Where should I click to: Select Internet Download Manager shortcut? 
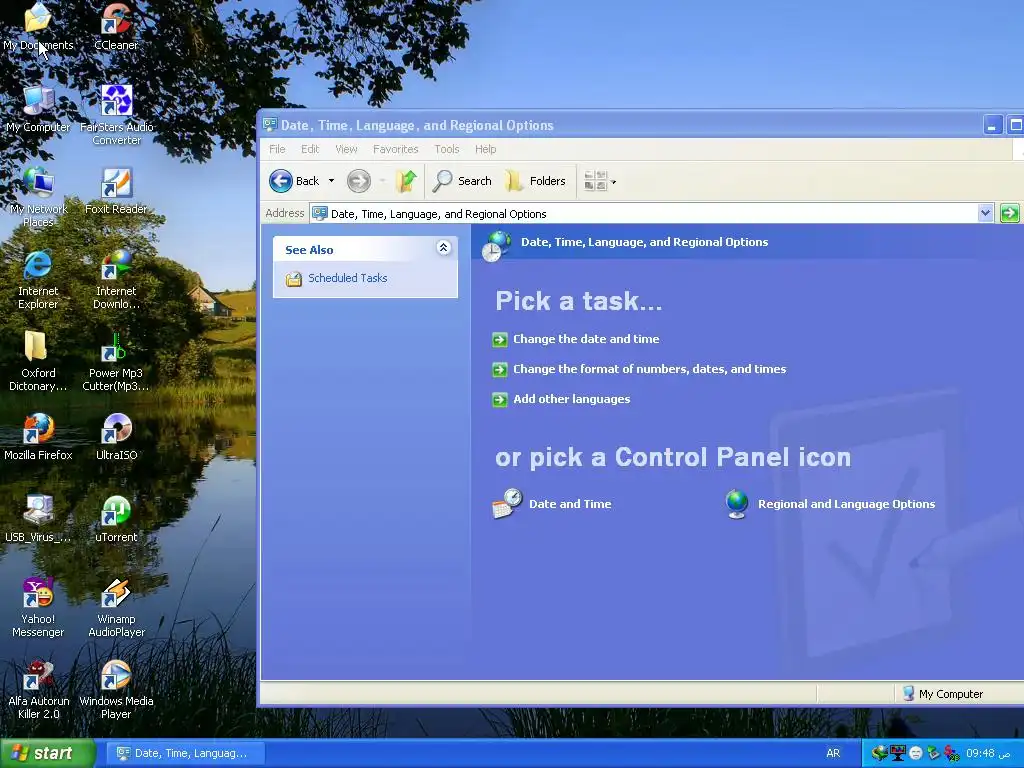116,280
